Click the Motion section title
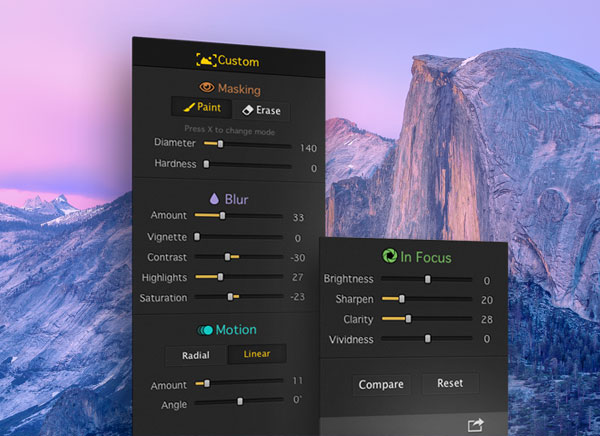 [x=236, y=330]
